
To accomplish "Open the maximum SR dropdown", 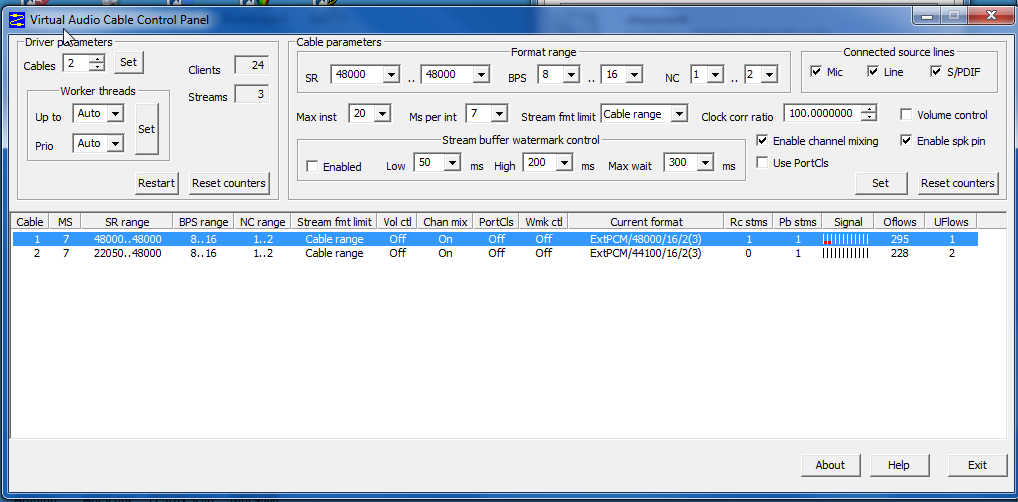I will click(480, 75).
